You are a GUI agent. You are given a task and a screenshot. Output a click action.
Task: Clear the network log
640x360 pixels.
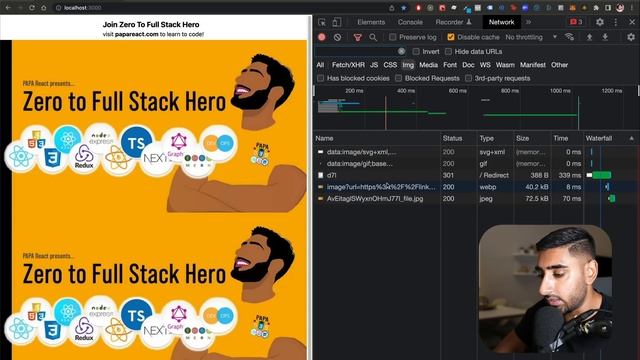pos(337,37)
